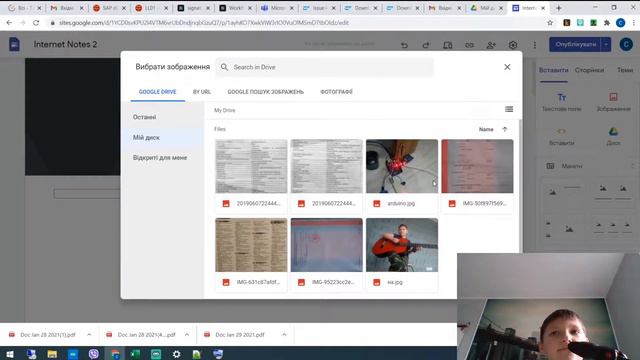Go back in the browser

pyautogui.click(x=9, y=23)
